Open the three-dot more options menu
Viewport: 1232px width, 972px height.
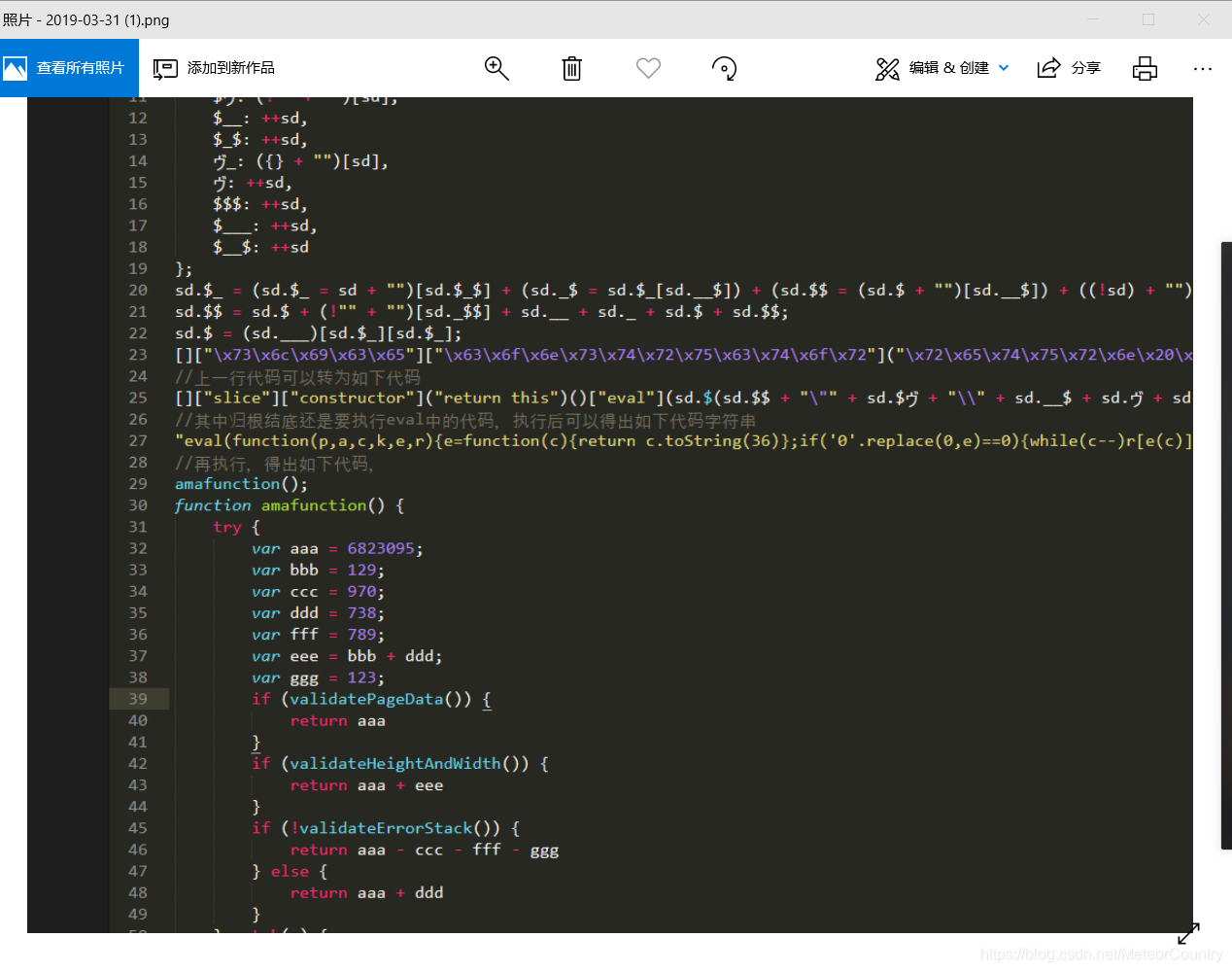(x=1203, y=69)
